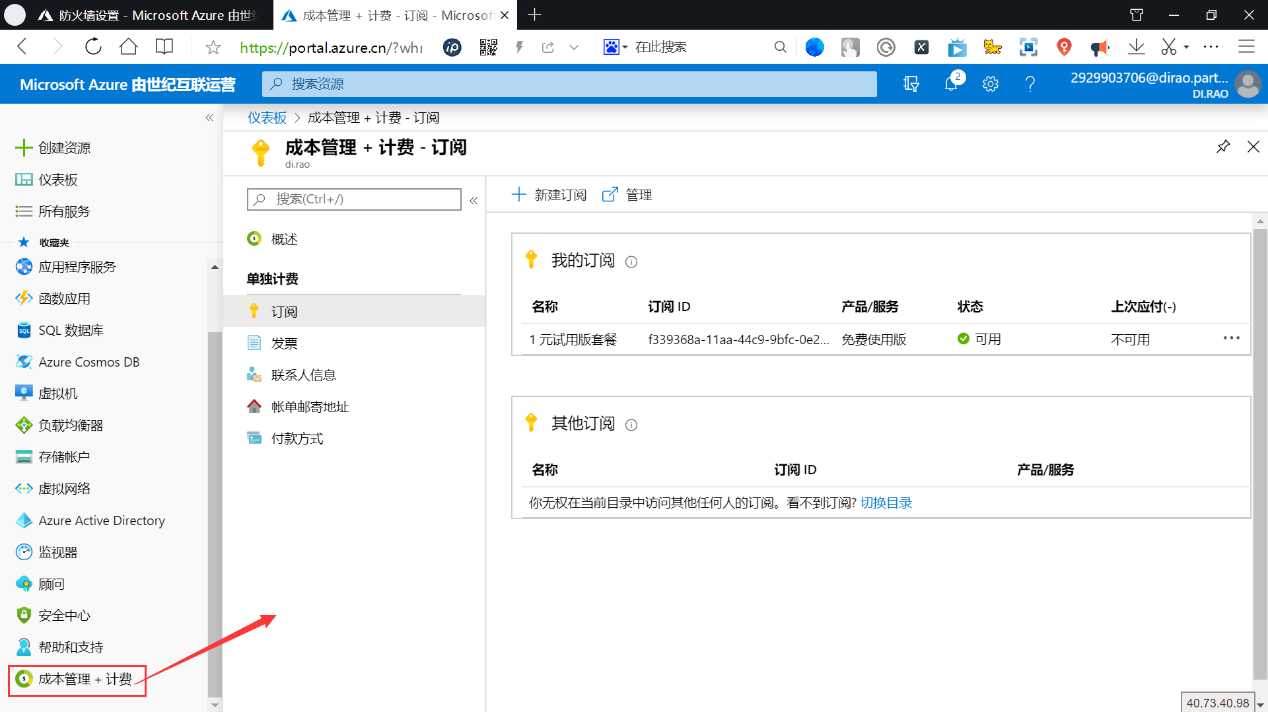Open the QR code browser icon
This screenshot has width=1268, height=712.
[488, 47]
